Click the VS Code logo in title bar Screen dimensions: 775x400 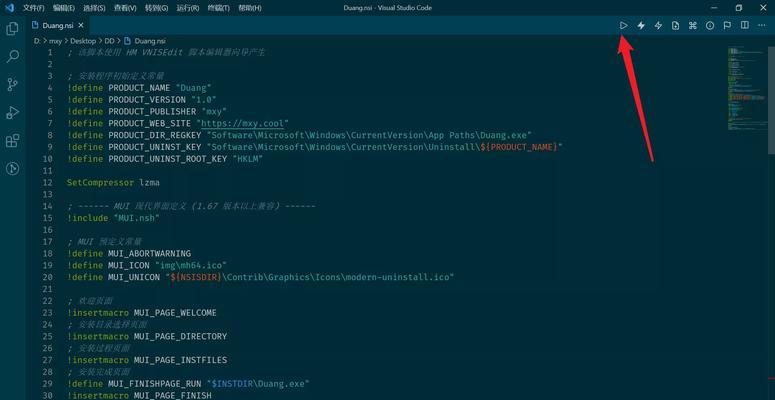tap(9, 8)
